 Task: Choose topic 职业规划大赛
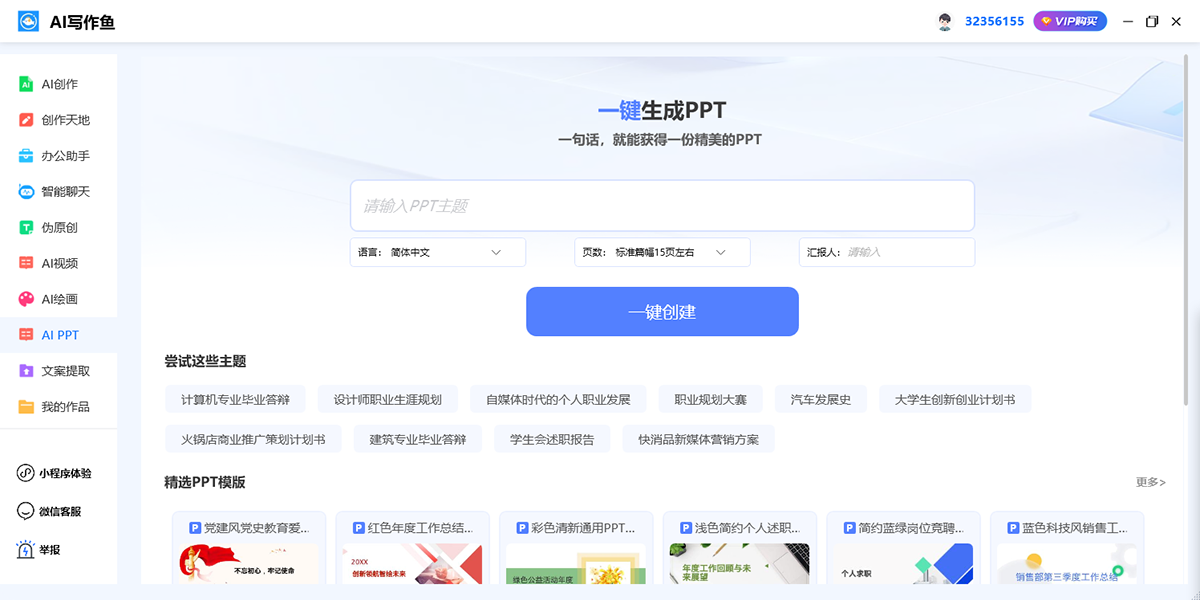710,400
